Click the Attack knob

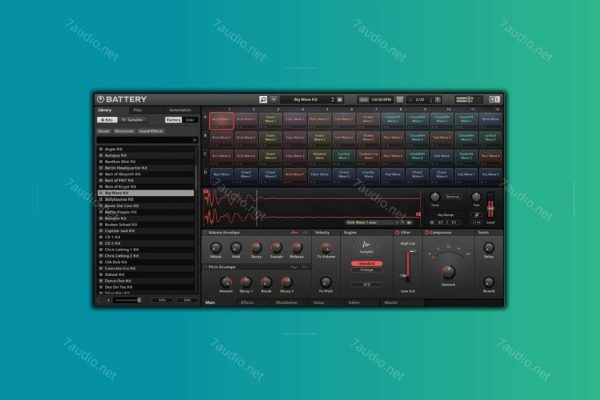pos(215,248)
